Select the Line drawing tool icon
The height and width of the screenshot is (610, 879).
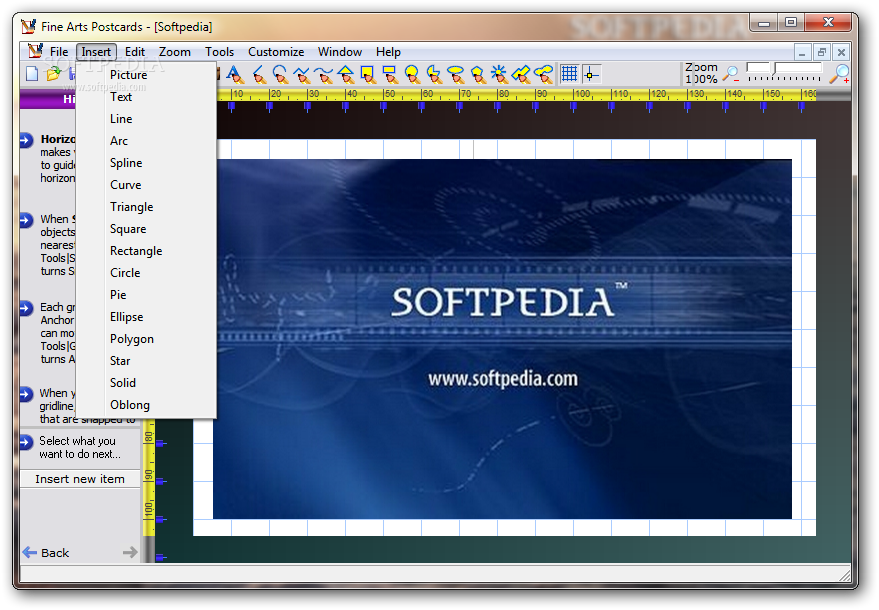258,74
